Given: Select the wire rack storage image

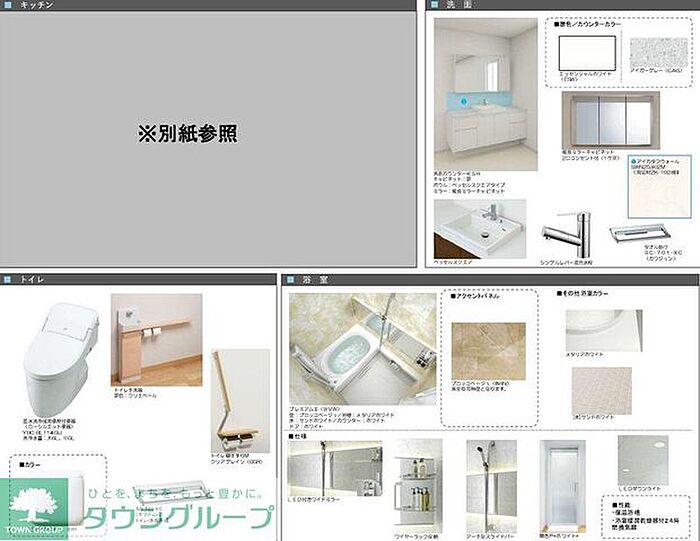Looking at the screenshot, I should click(x=417, y=478).
